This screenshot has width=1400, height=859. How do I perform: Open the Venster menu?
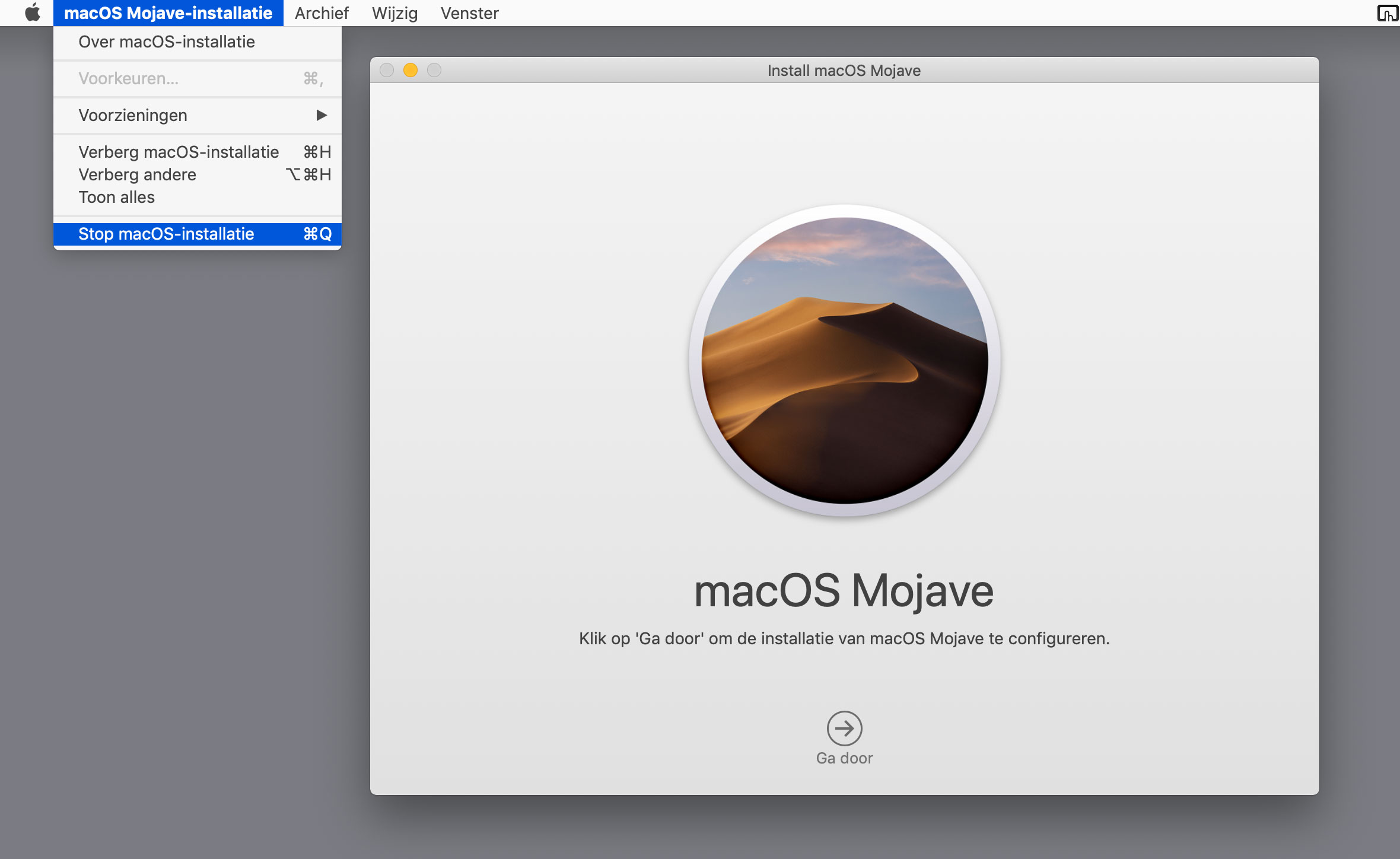point(469,13)
